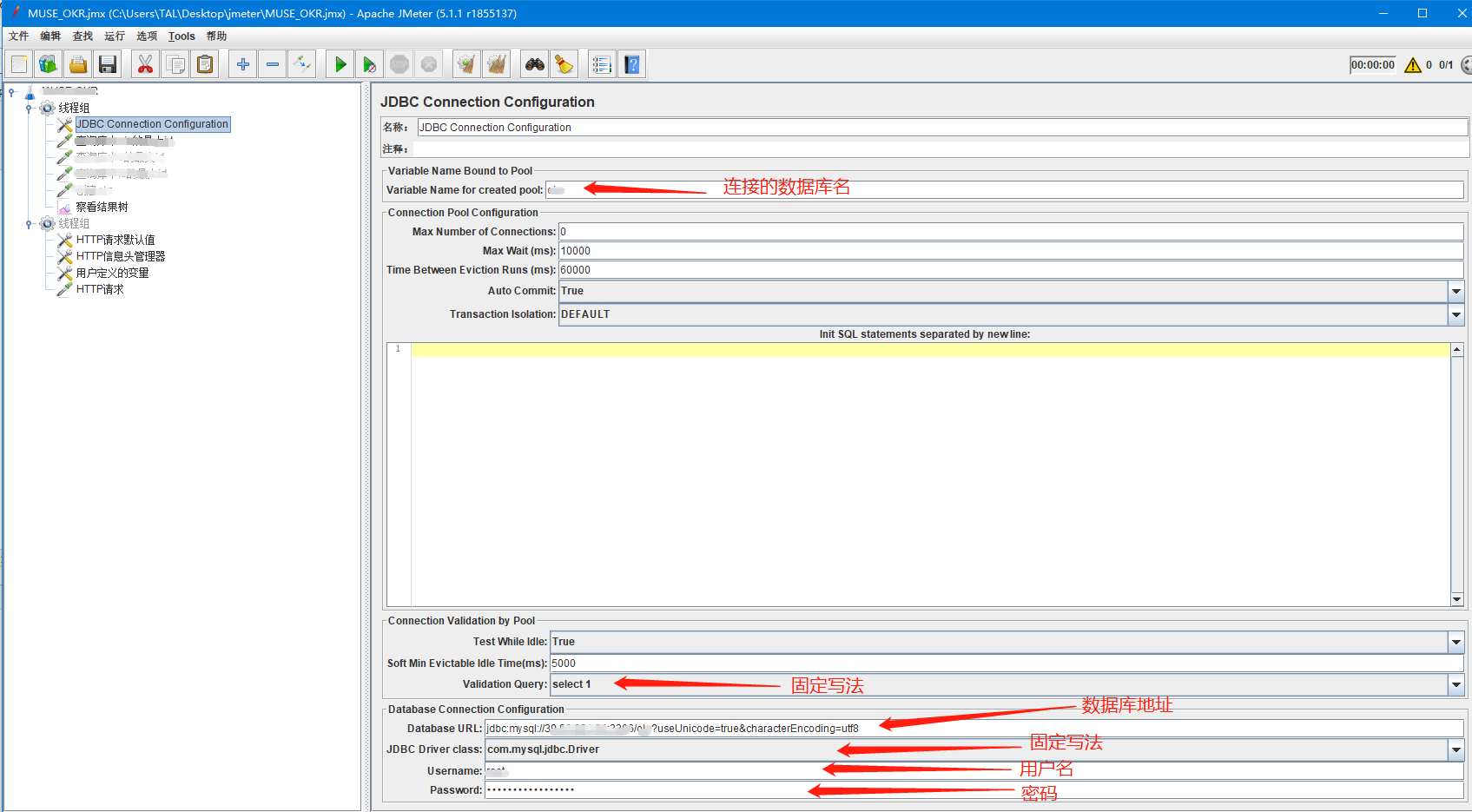
Task: Open the Function helper list icon
Action: pyautogui.click(x=602, y=64)
